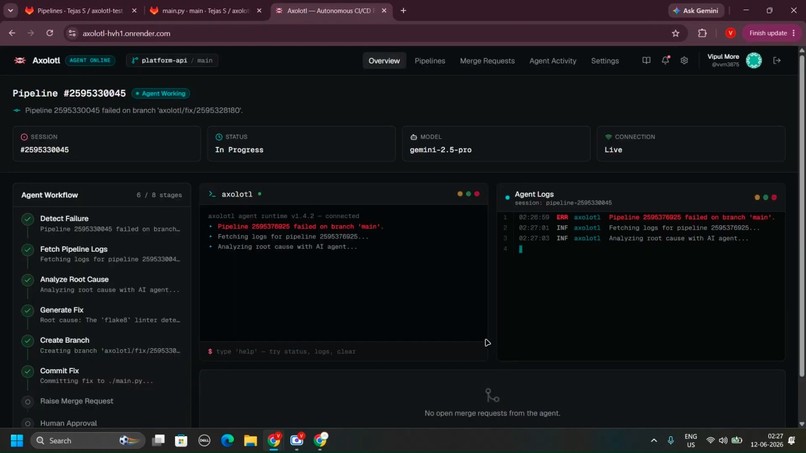This screenshot has width=806, height=453.
Task: Click the Detect Failure completed check icon
Action: pos(28,220)
